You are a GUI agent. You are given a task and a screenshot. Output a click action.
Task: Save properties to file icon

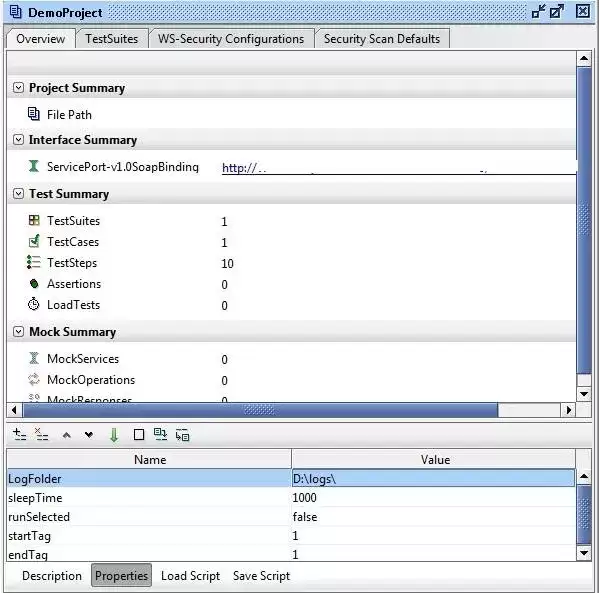(183, 435)
